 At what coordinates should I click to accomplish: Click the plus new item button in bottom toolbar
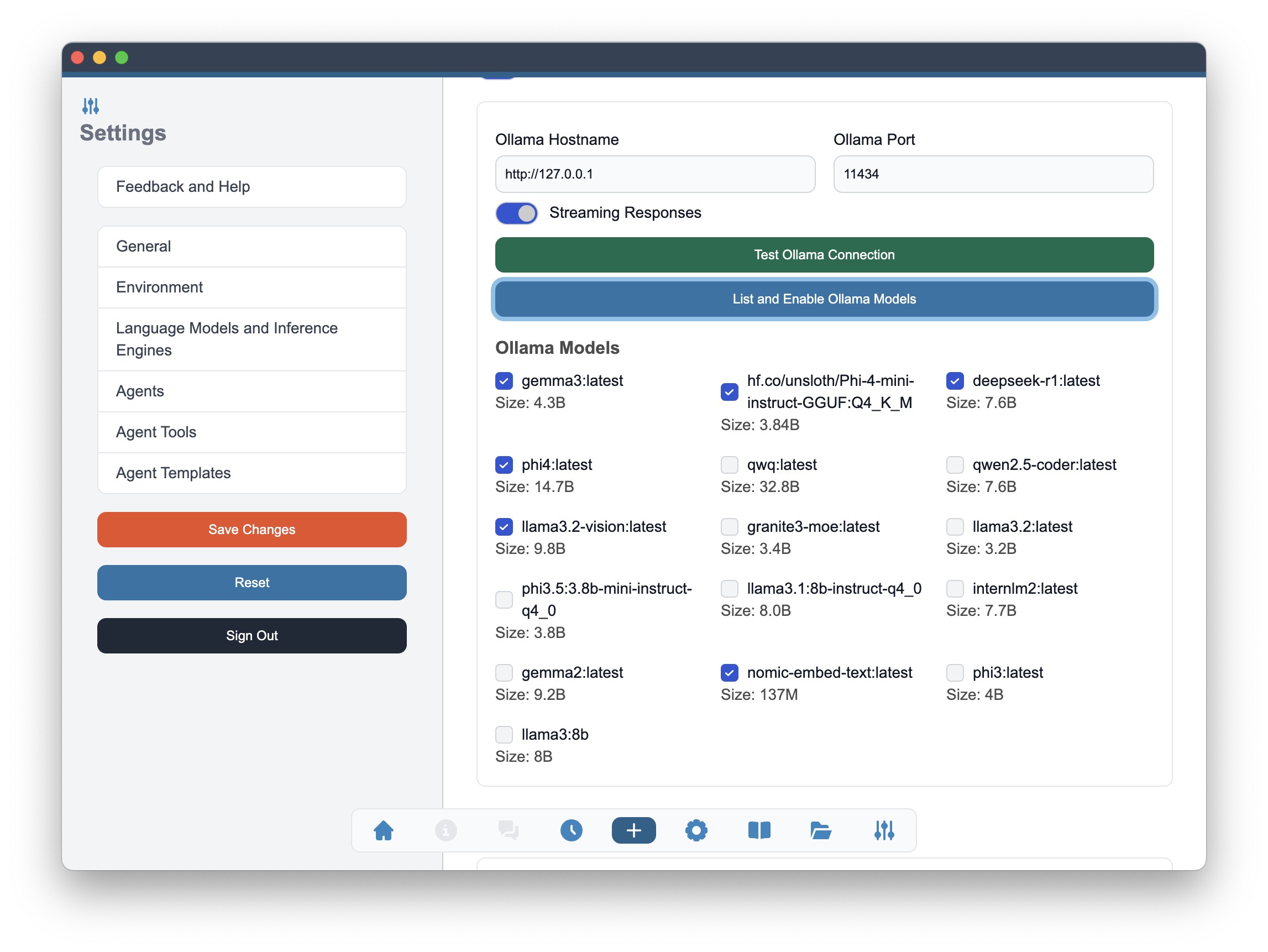point(633,830)
